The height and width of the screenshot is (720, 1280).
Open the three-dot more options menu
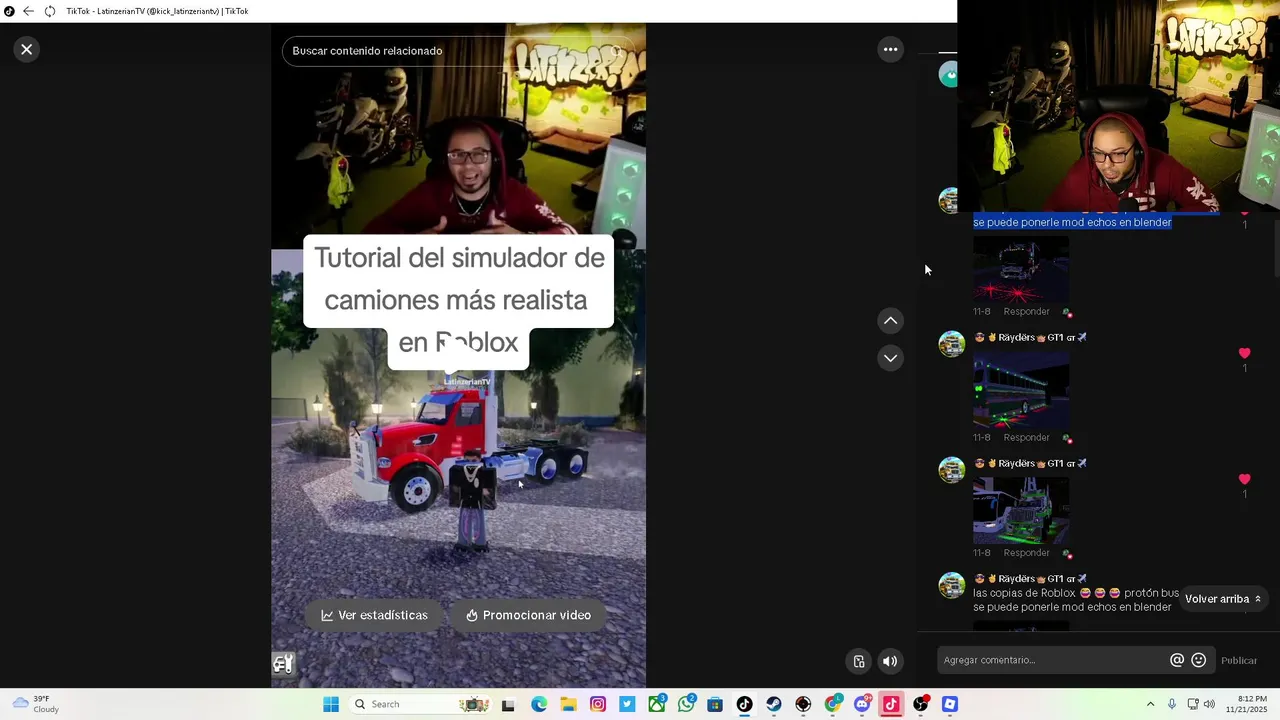(890, 49)
